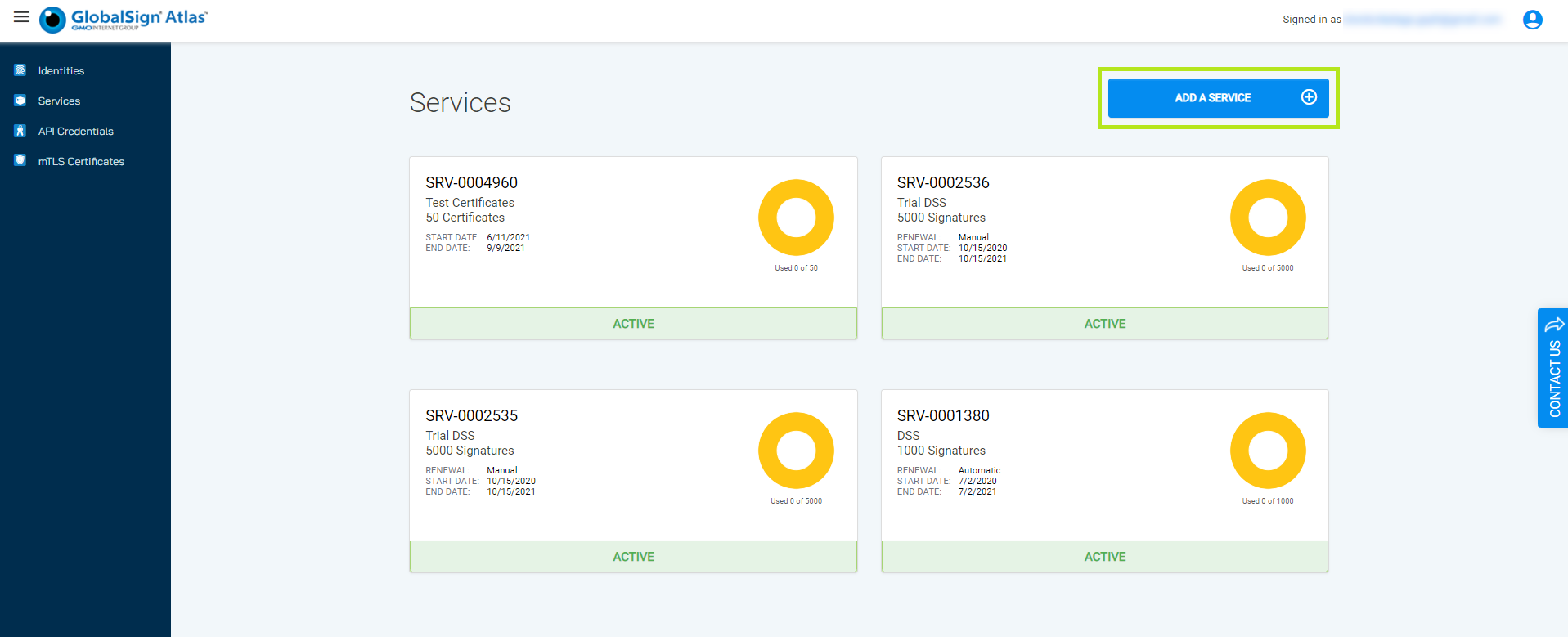Open service card title SRV-0001380
Image resolution: width=1568 pixels, height=637 pixels.
coord(943,416)
